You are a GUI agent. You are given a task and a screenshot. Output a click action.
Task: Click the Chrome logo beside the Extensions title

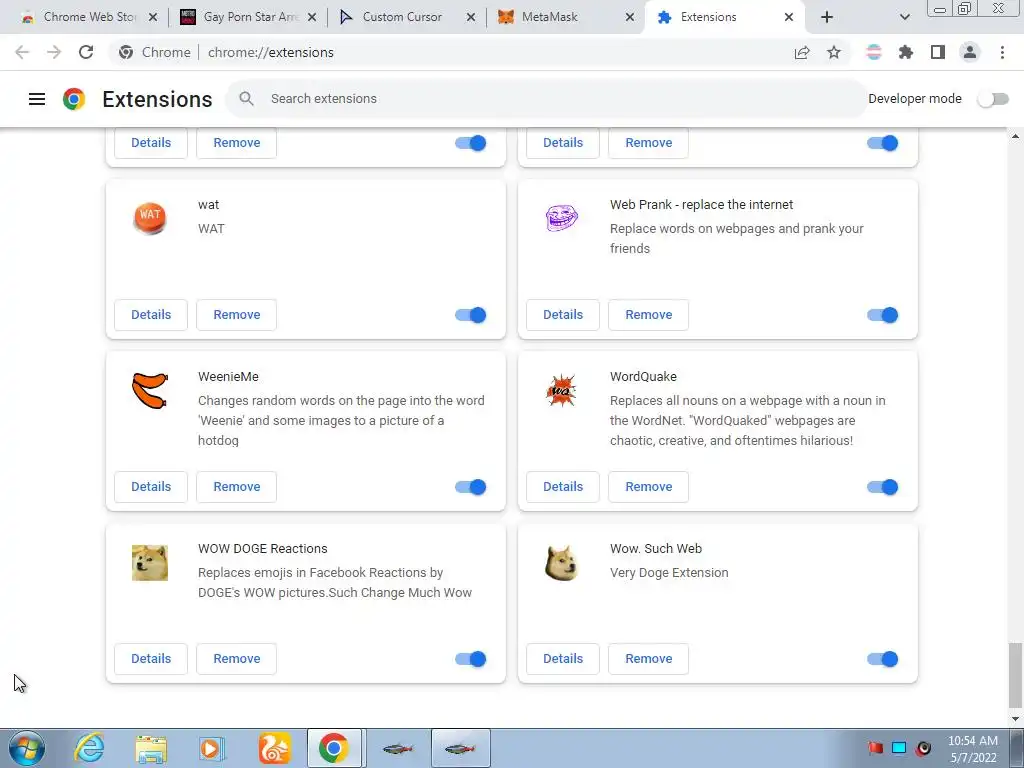point(74,99)
